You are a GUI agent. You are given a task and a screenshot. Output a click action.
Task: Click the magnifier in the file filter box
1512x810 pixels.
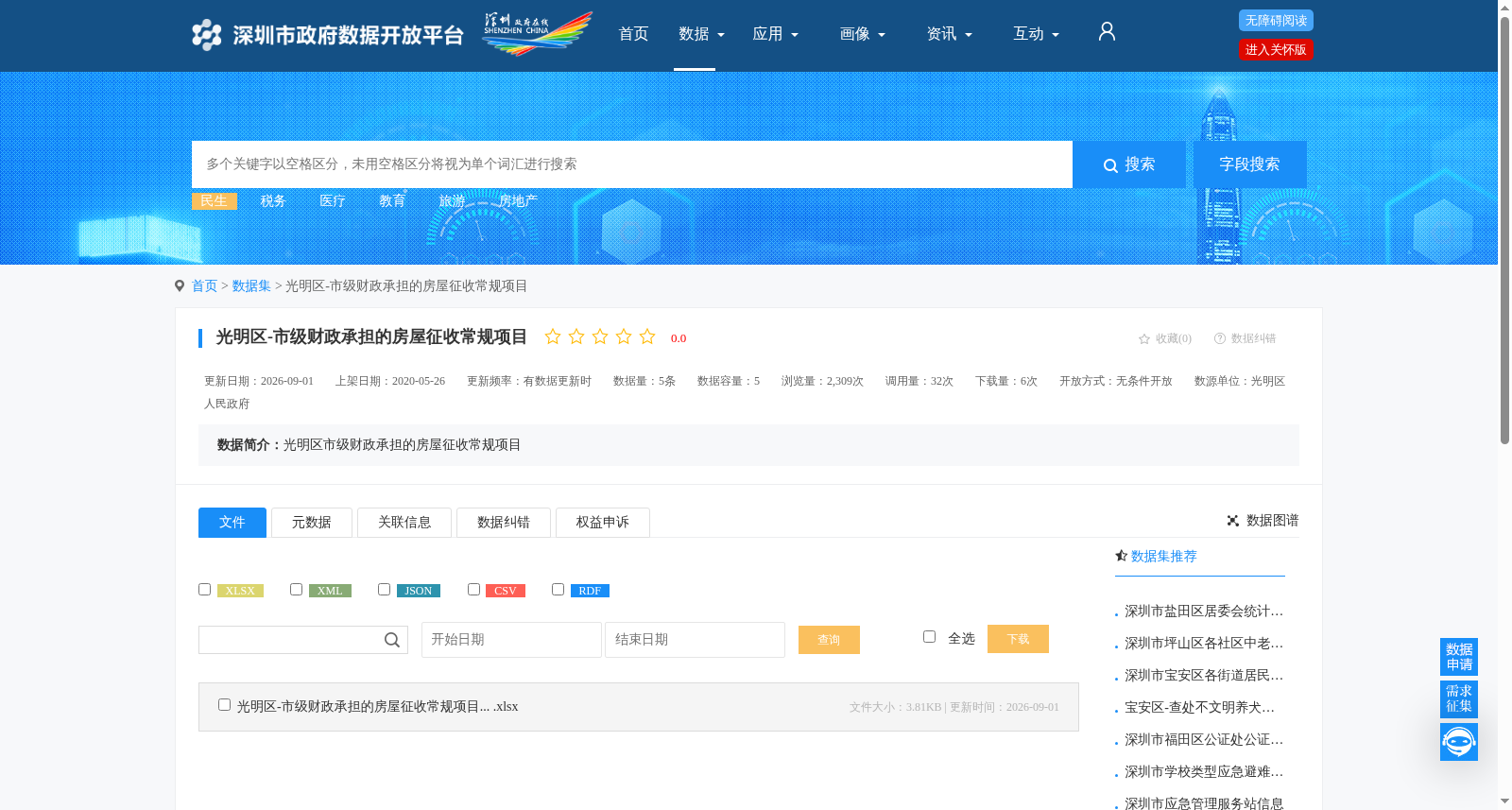tap(392, 640)
